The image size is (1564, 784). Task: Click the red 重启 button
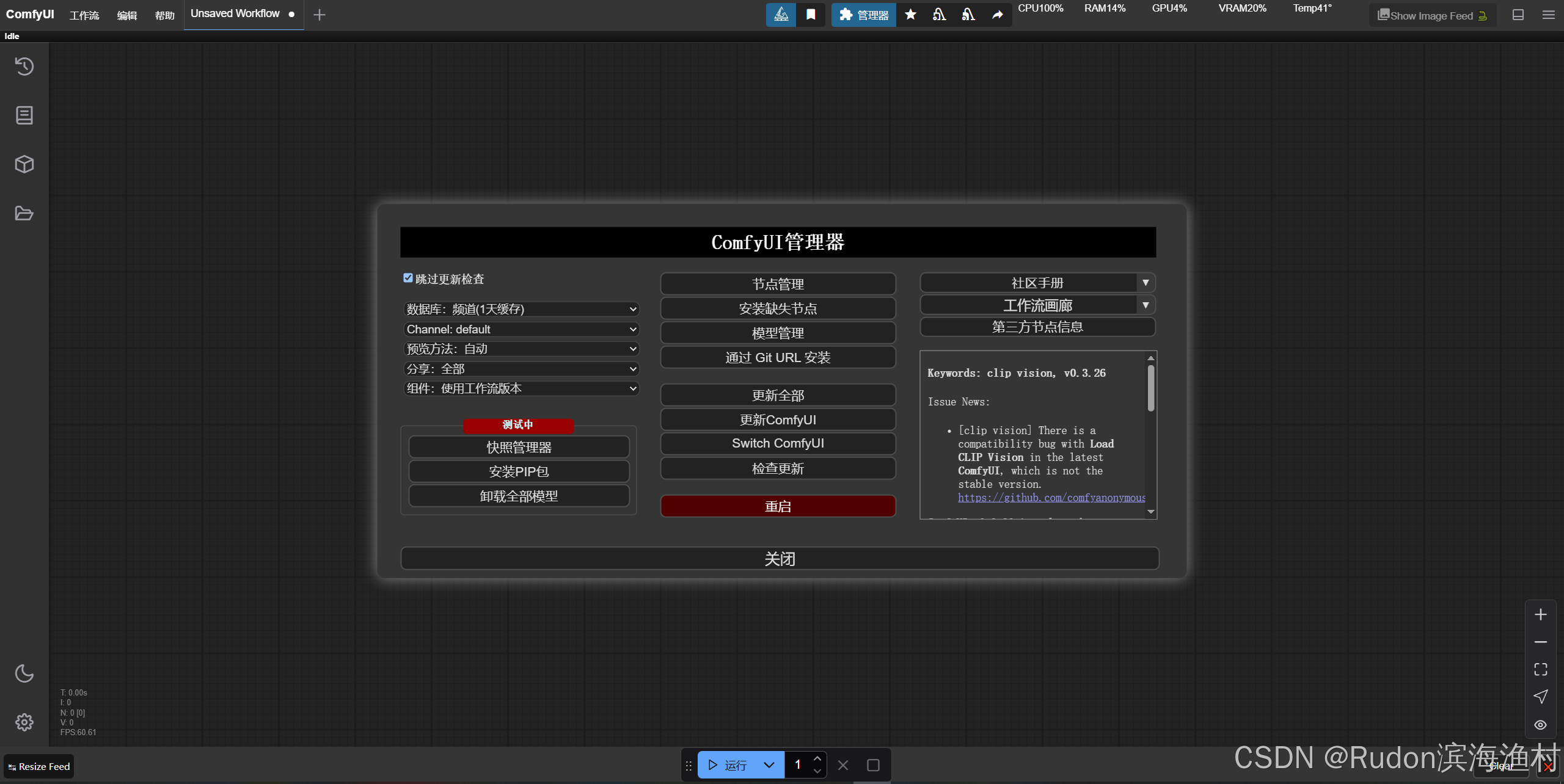[x=778, y=506]
